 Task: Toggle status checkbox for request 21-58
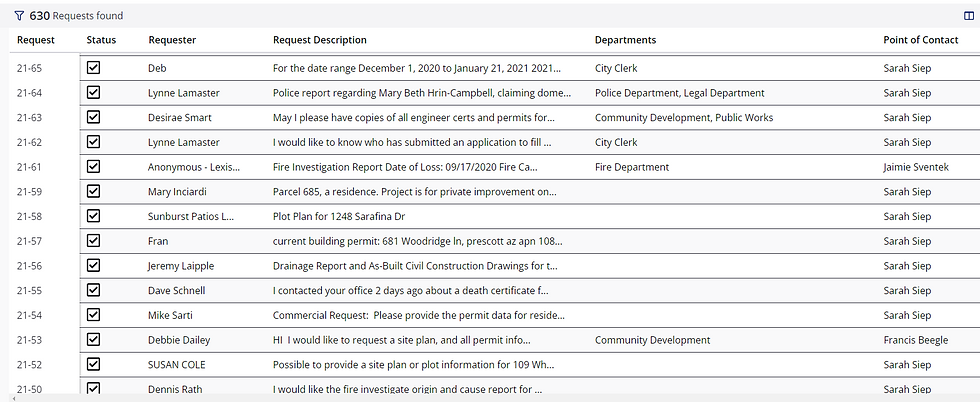[x=93, y=216]
